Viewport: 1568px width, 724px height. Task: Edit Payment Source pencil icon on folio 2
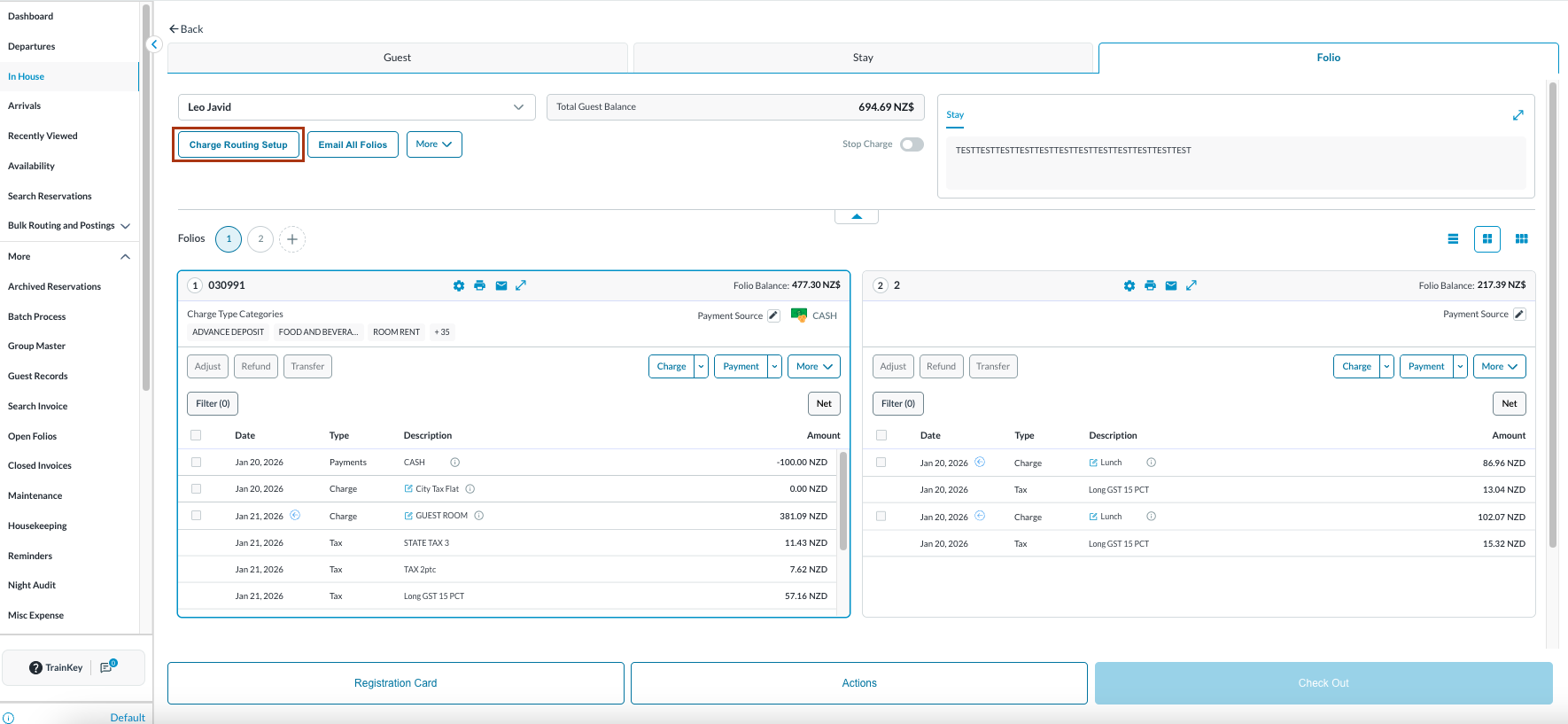(1519, 315)
